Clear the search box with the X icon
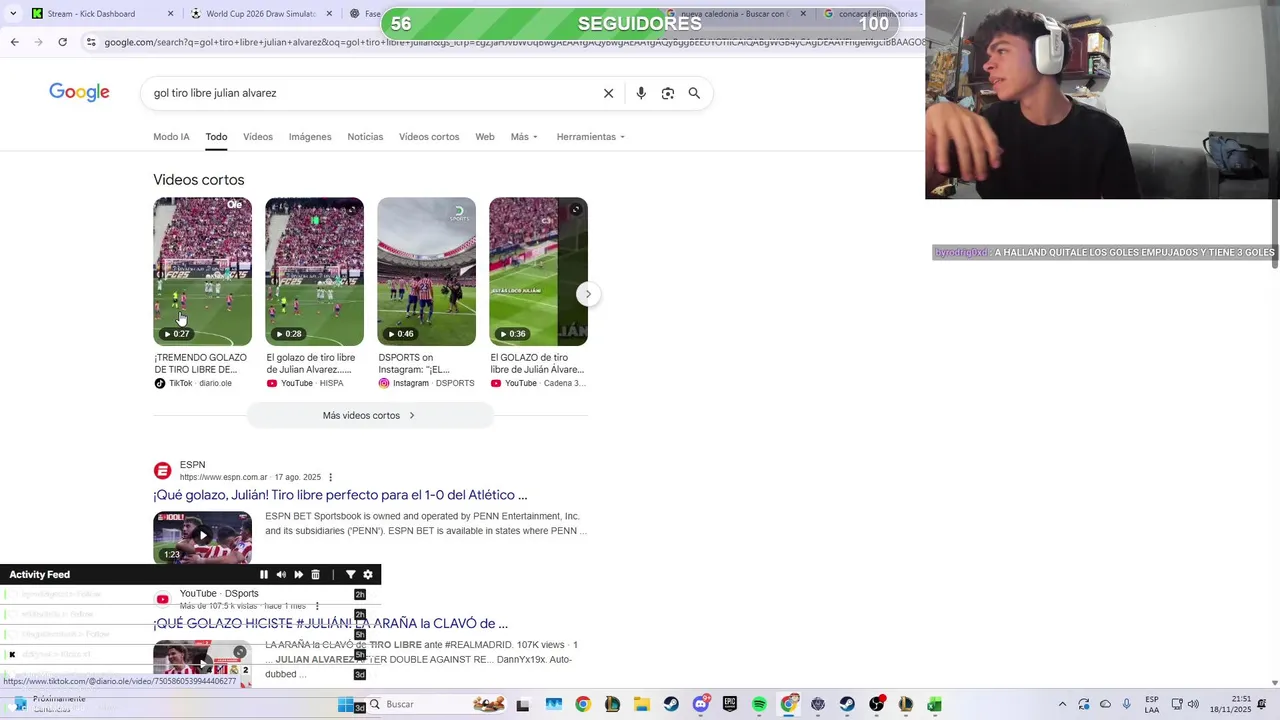Image resolution: width=1280 pixels, height=720 pixels. pyautogui.click(x=608, y=93)
